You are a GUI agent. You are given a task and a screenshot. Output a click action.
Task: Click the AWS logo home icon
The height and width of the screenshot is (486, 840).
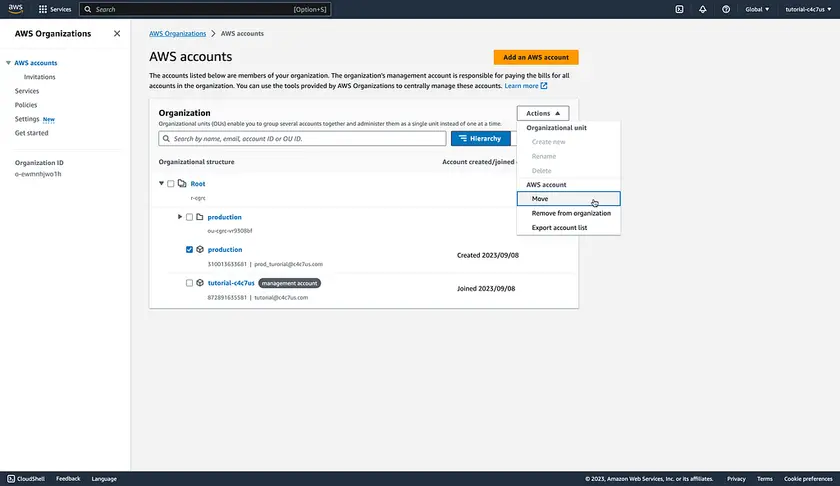click(x=16, y=9)
